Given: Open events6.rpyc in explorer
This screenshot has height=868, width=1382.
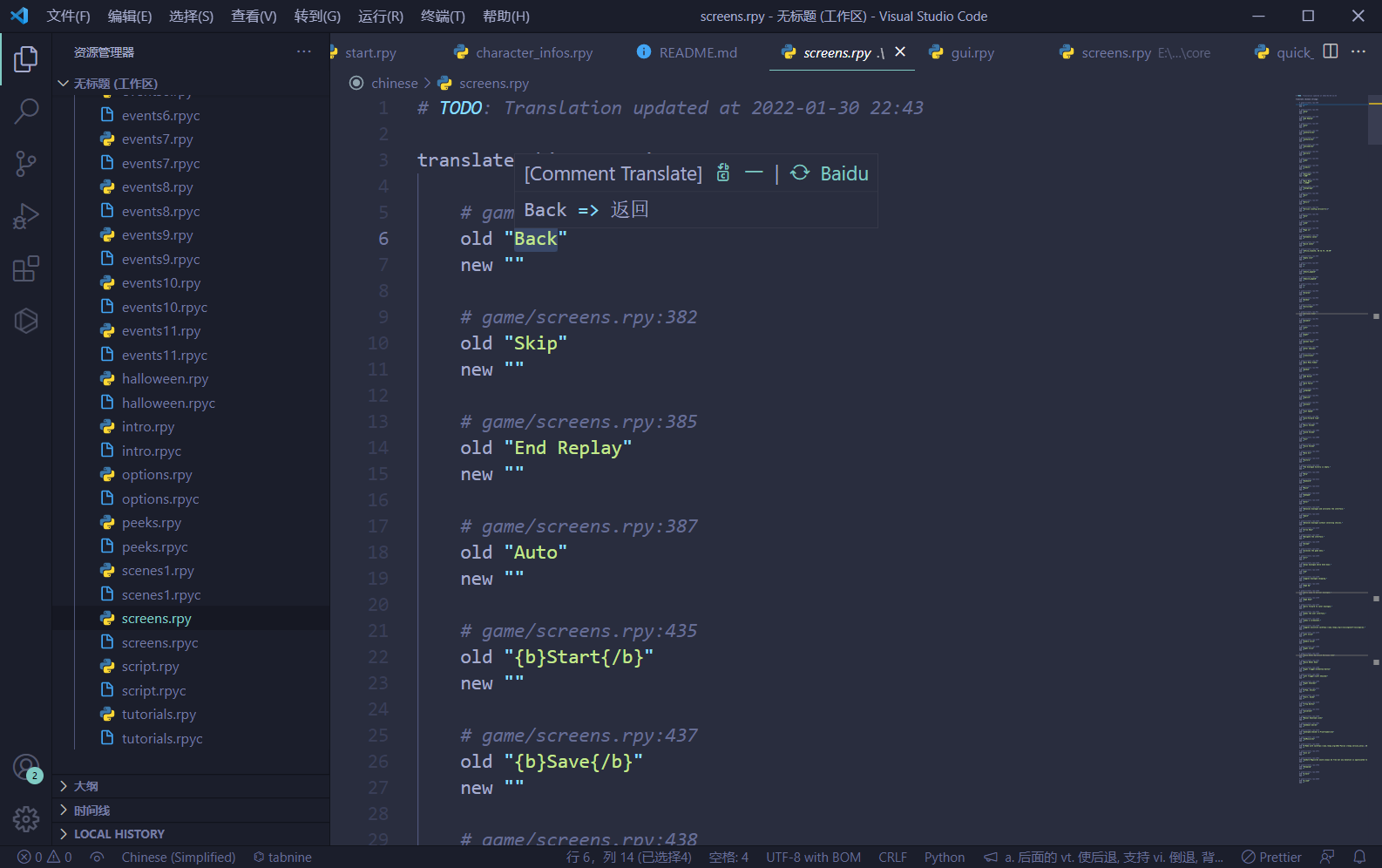Looking at the screenshot, I should pyautogui.click(x=160, y=115).
